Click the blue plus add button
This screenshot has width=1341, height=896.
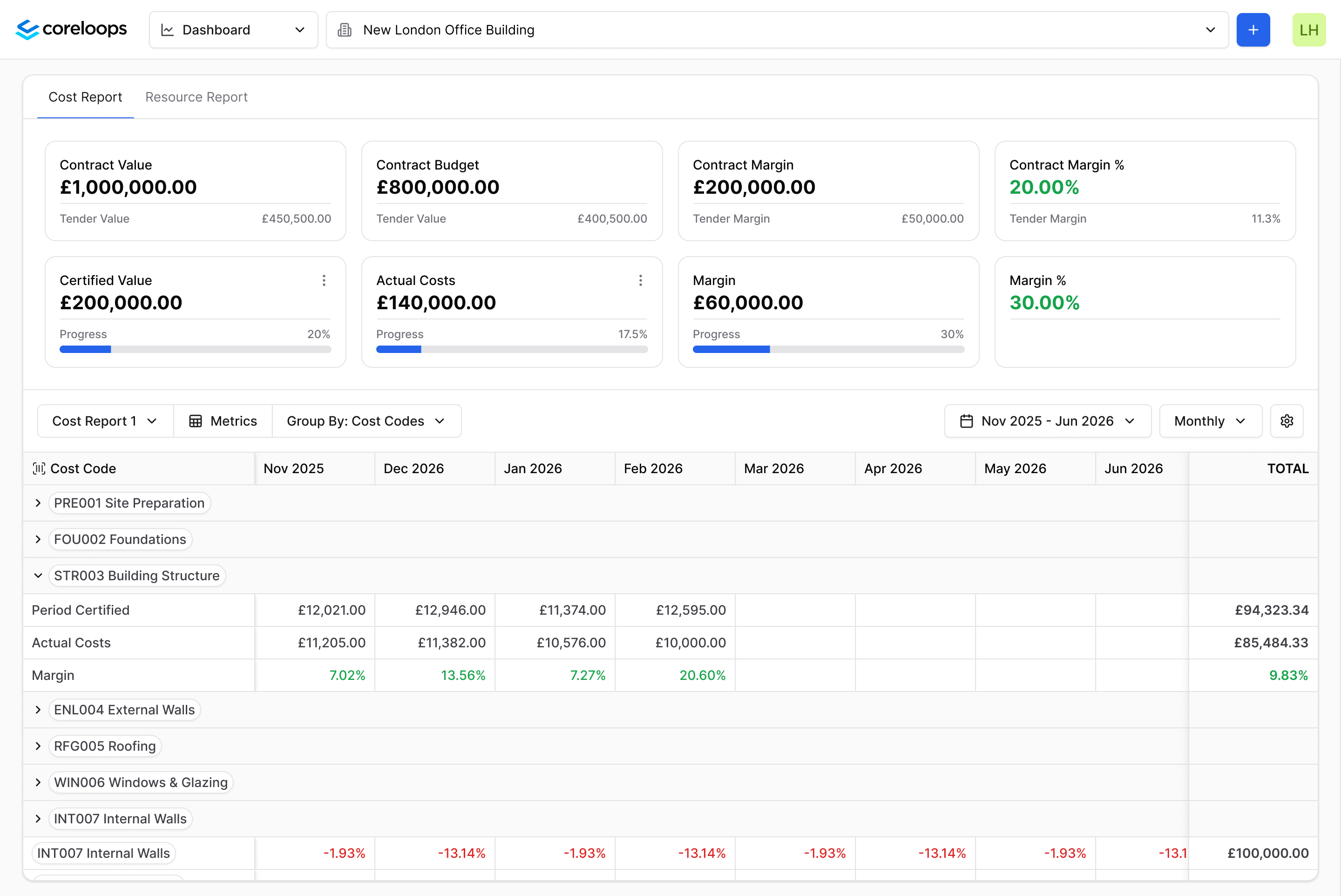click(x=1253, y=30)
